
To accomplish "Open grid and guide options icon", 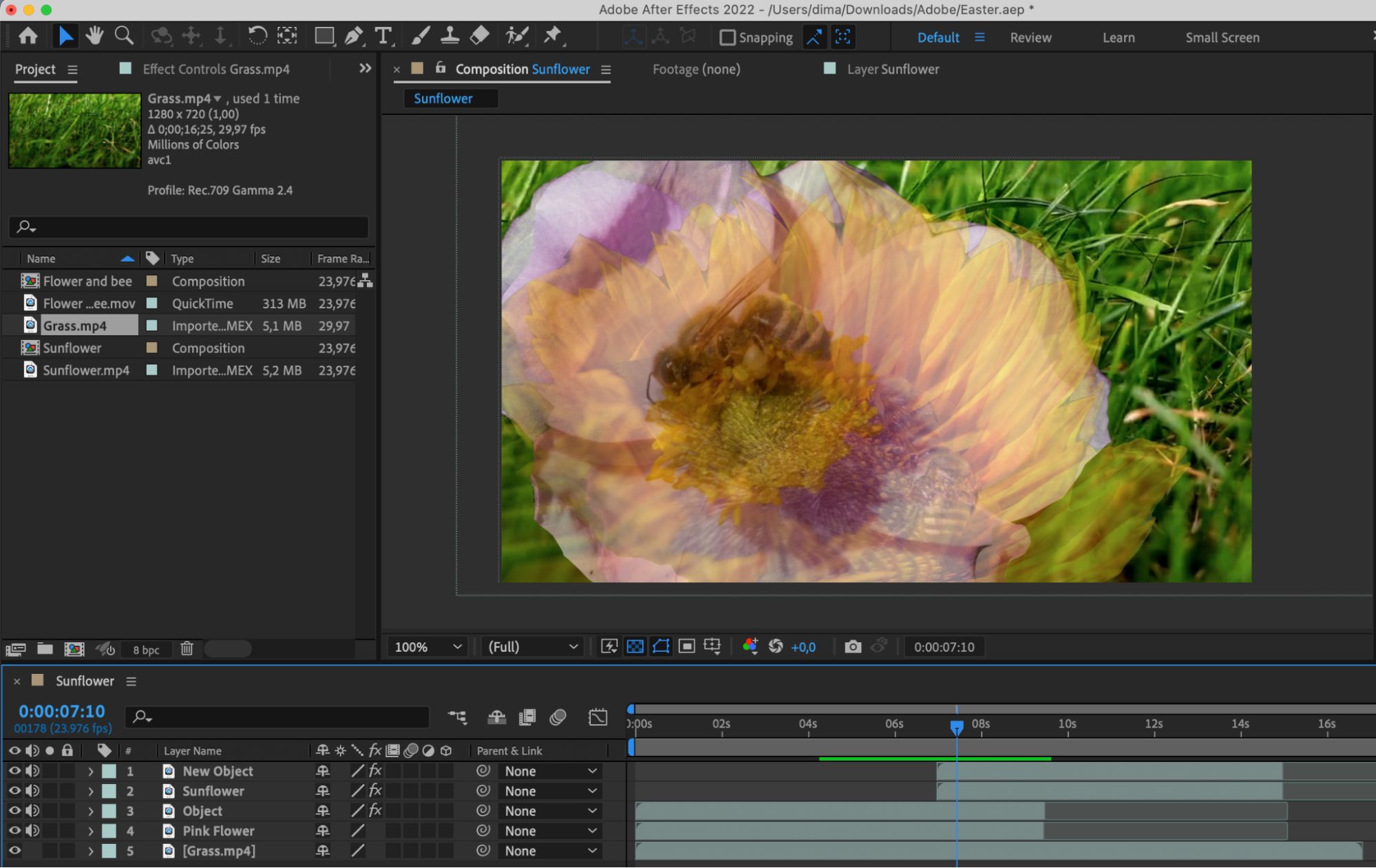I will coord(712,646).
